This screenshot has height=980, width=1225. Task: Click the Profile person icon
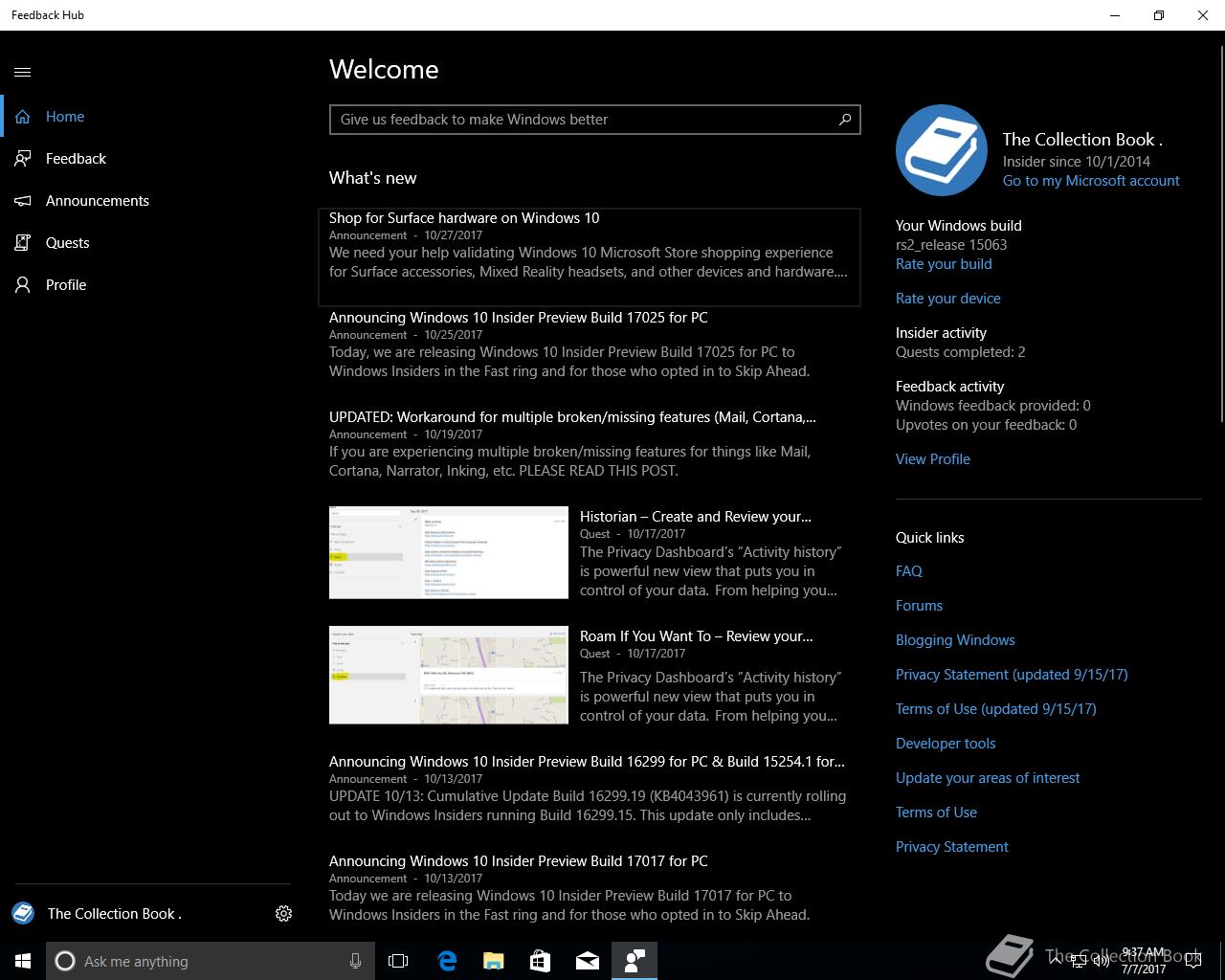23,285
